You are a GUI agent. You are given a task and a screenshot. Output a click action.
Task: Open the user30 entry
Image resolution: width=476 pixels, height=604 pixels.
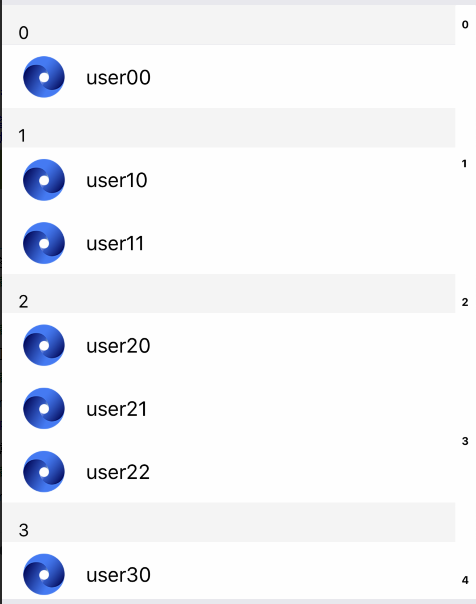tap(229, 574)
